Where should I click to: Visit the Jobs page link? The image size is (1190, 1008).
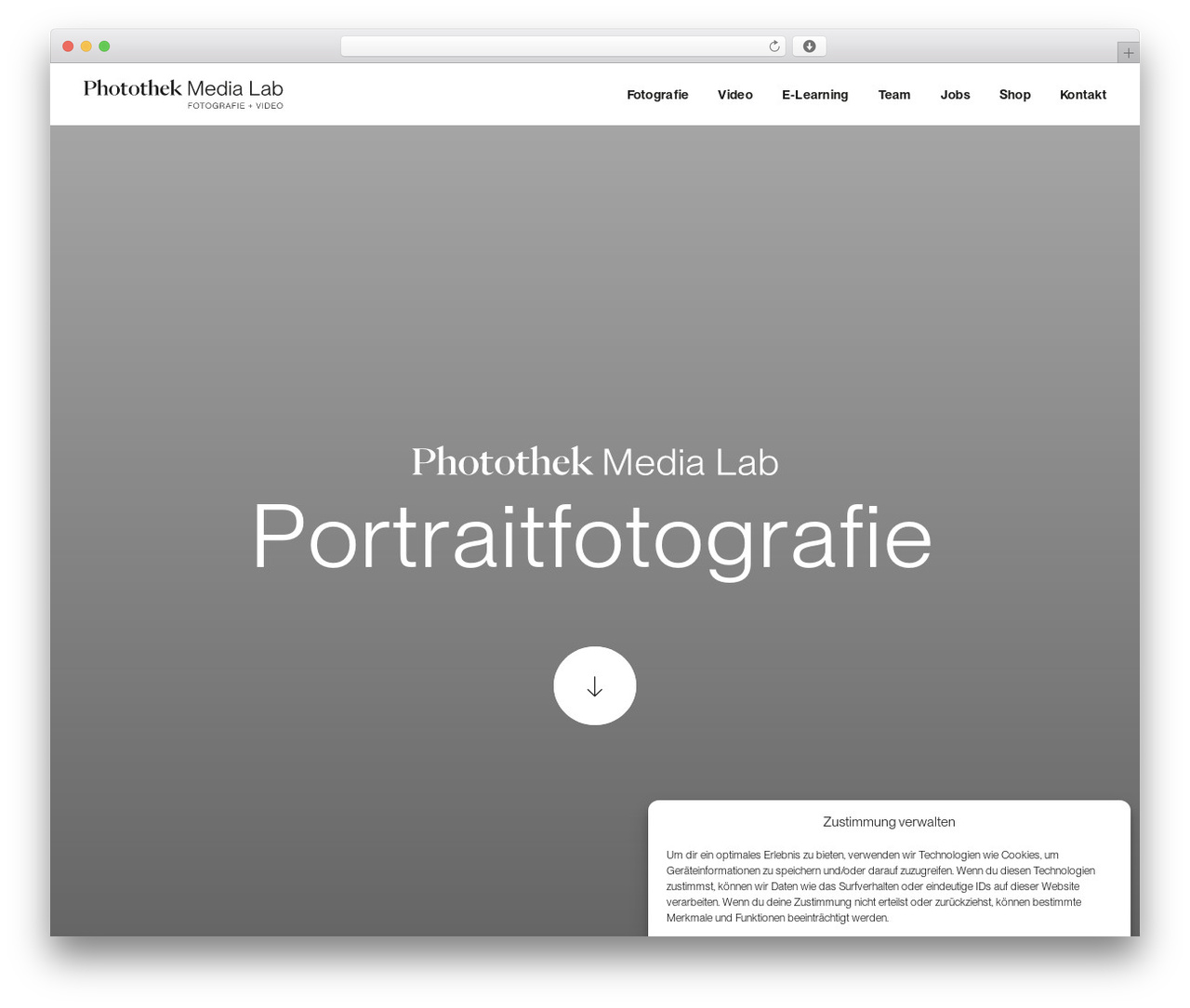pyautogui.click(x=955, y=95)
